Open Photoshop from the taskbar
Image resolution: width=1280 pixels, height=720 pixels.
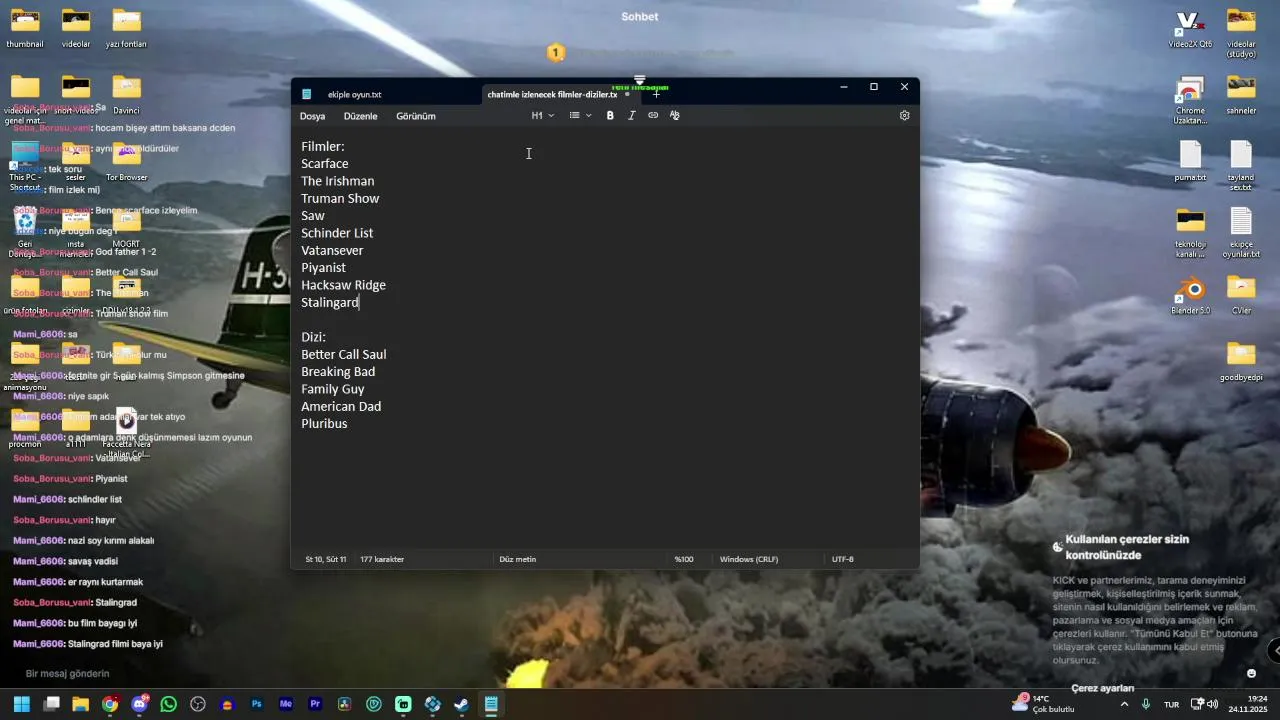[257, 704]
